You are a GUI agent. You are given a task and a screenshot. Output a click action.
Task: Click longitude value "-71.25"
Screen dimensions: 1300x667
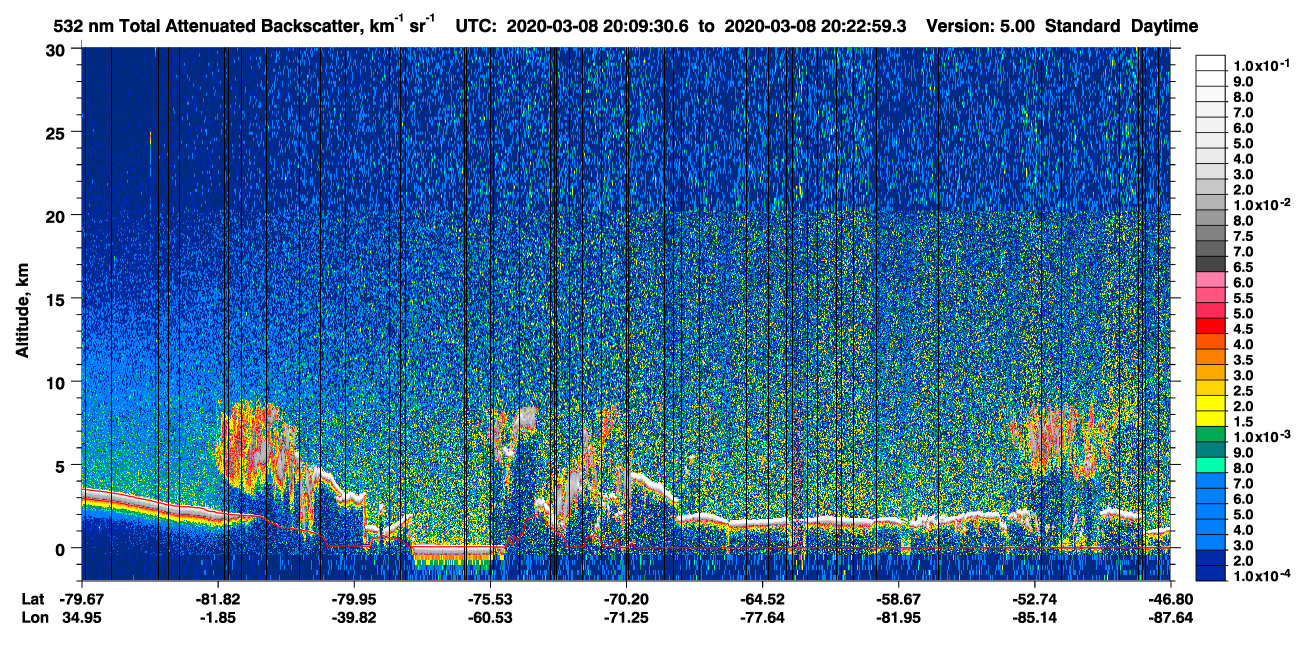[626, 617]
